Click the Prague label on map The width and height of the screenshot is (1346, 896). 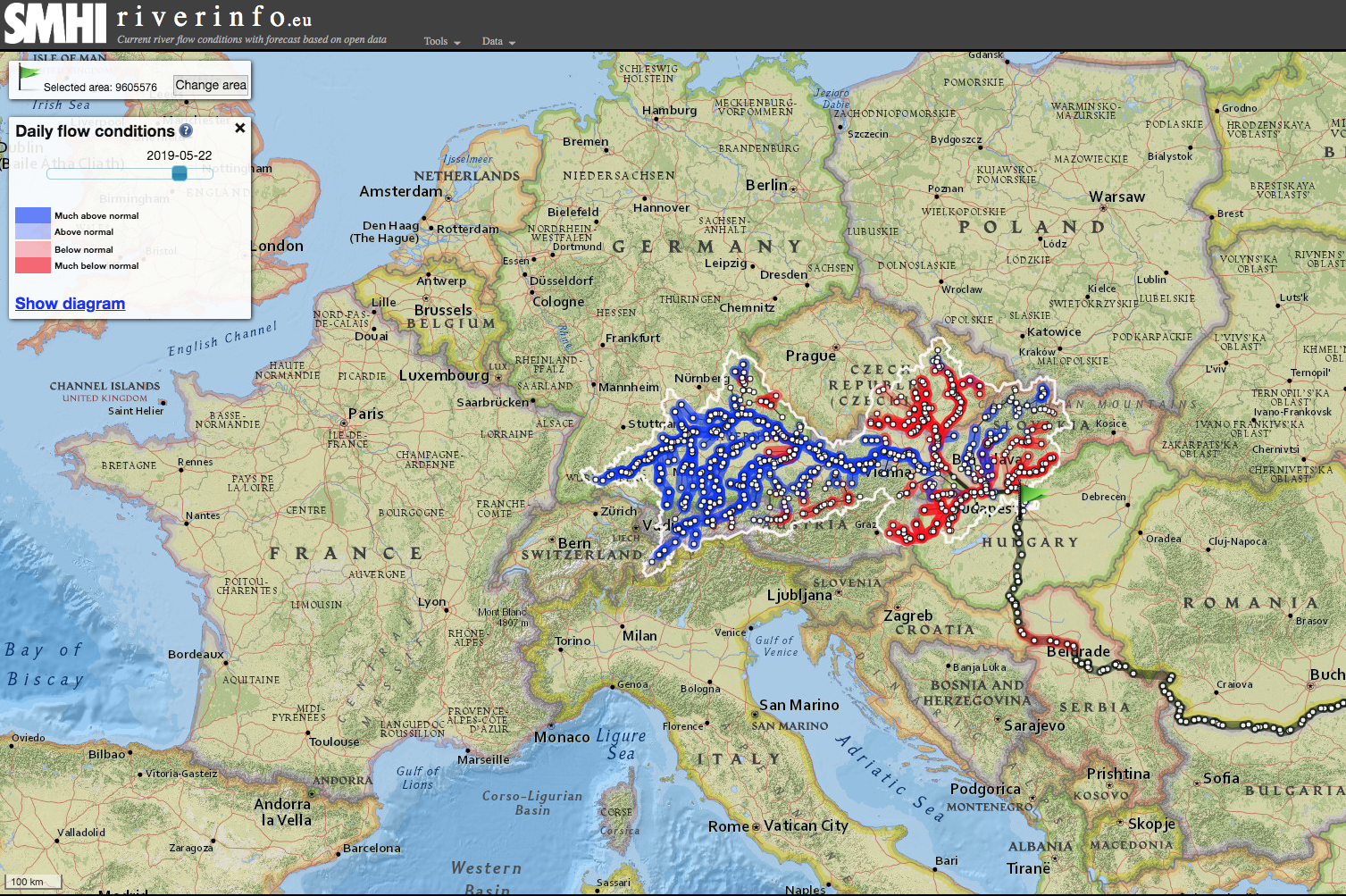click(811, 356)
